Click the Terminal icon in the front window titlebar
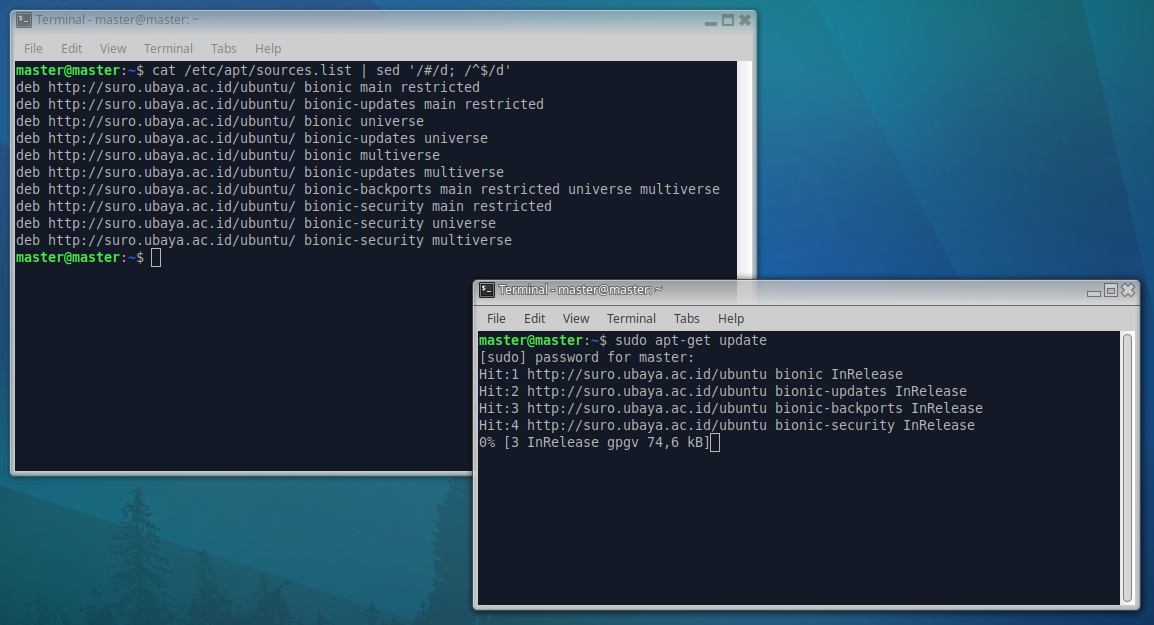The height and width of the screenshot is (625, 1154). (486, 289)
